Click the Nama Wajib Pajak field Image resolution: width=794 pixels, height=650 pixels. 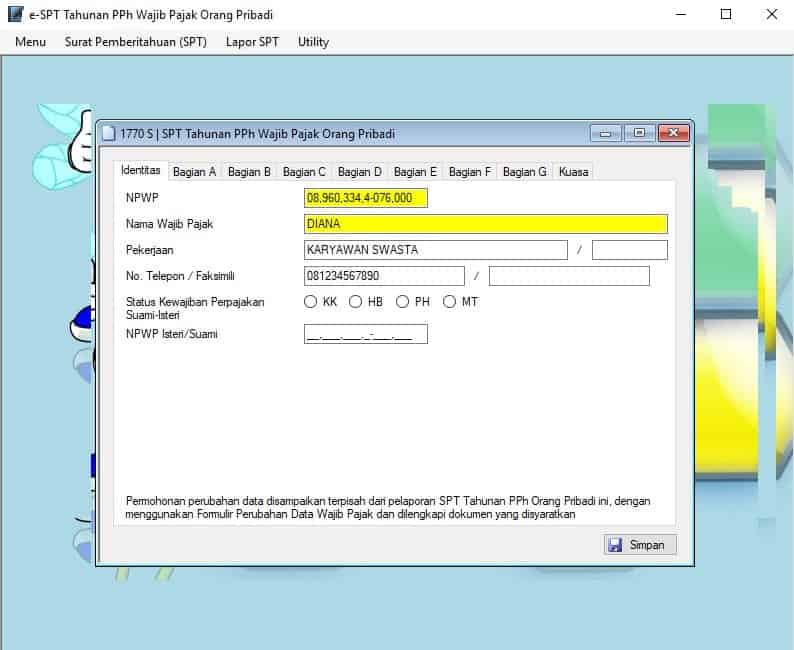point(486,224)
